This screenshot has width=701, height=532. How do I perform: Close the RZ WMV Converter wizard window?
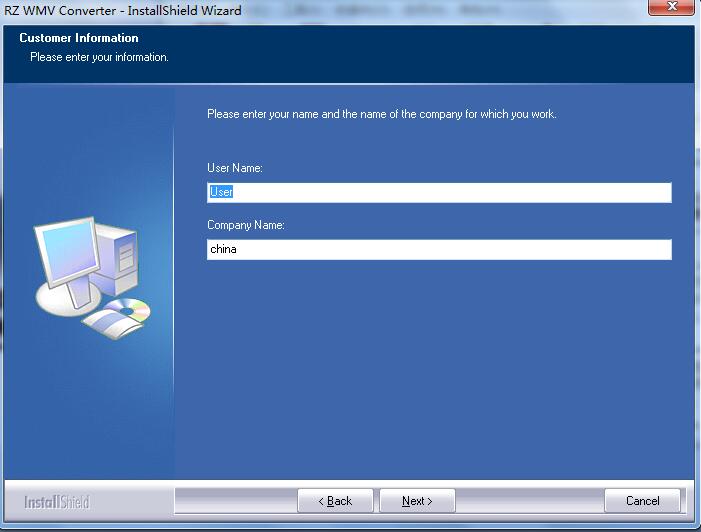tap(671, 7)
